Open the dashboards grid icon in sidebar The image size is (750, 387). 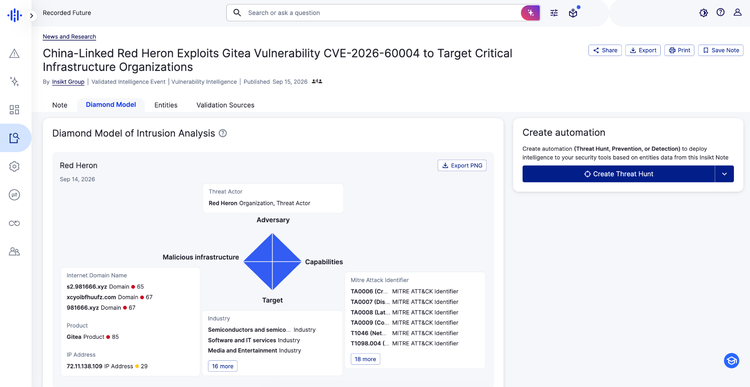(x=14, y=110)
